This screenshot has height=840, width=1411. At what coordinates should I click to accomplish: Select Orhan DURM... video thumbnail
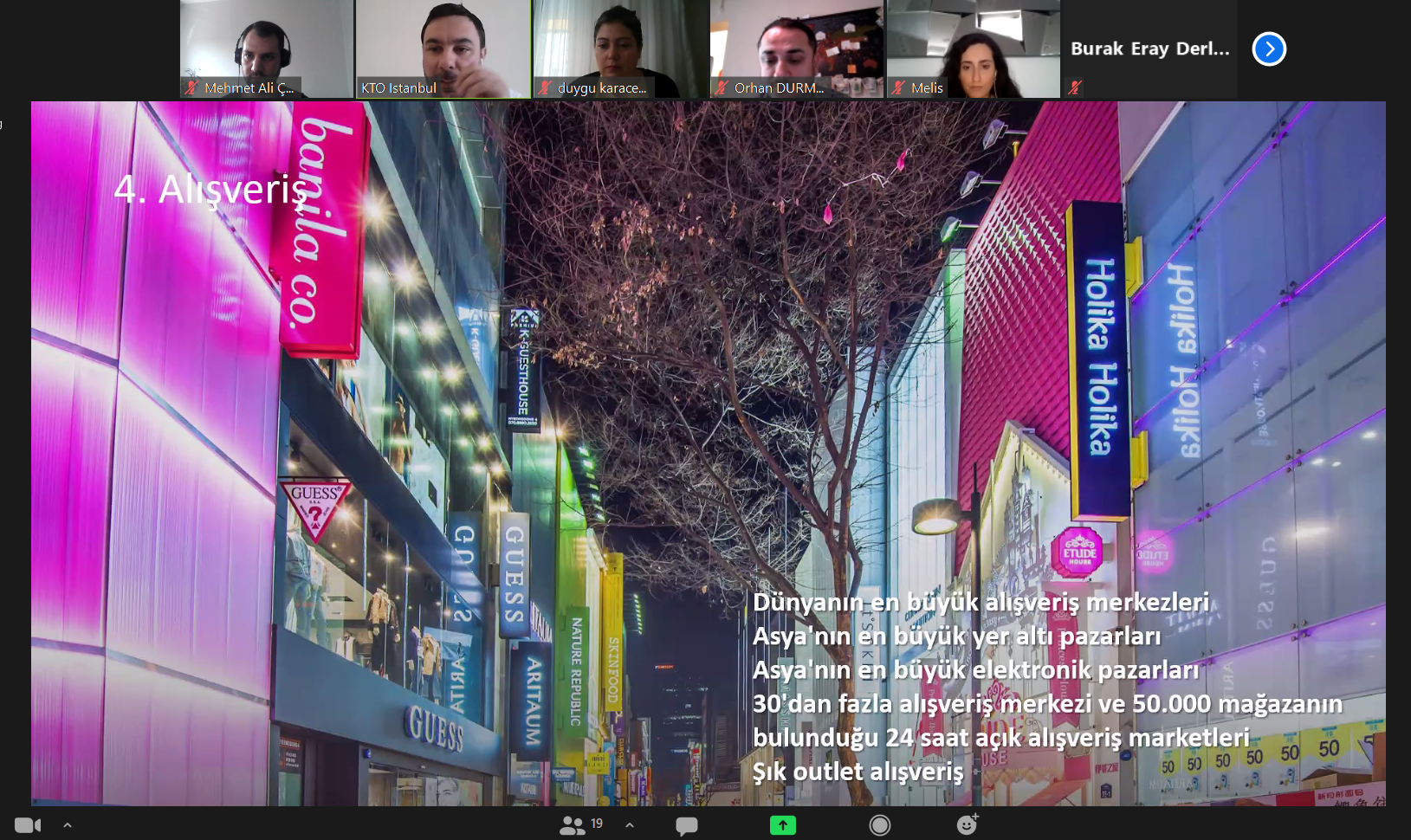[x=797, y=48]
